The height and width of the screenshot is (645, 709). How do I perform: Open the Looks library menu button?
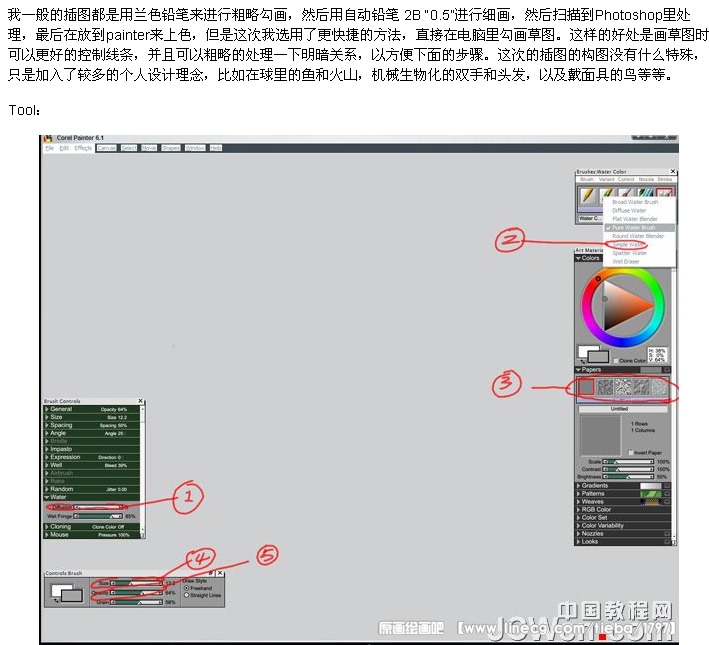666,541
